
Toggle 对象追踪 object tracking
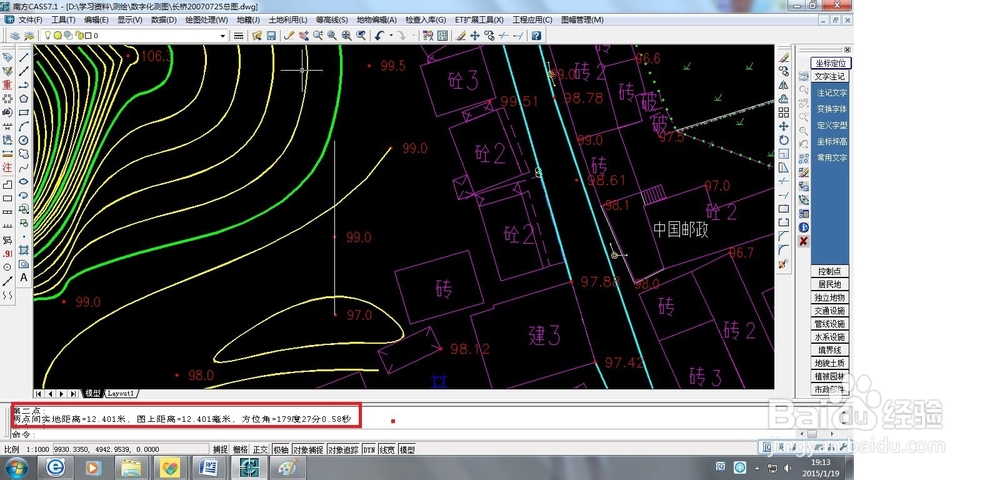point(344,449)
